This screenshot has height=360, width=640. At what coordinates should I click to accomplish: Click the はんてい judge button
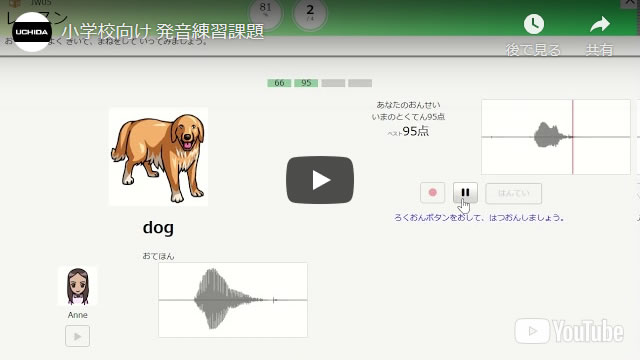(513, 193)
